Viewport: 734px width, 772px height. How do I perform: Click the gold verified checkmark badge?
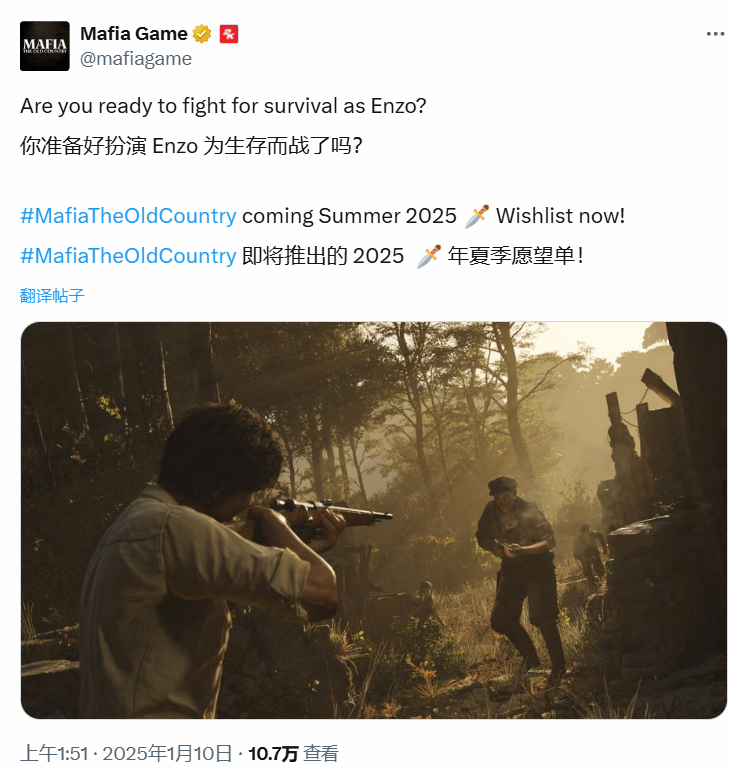click(201, 34)
